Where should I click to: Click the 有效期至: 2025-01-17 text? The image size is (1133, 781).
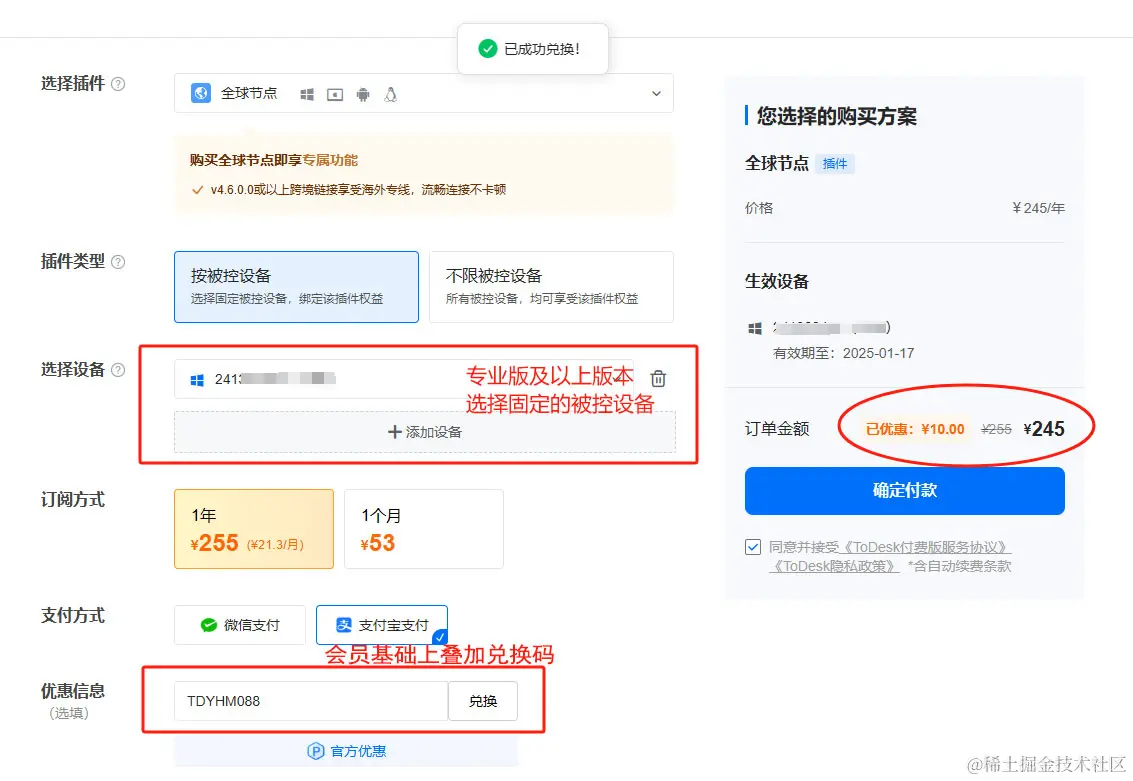tap(843, 353)
